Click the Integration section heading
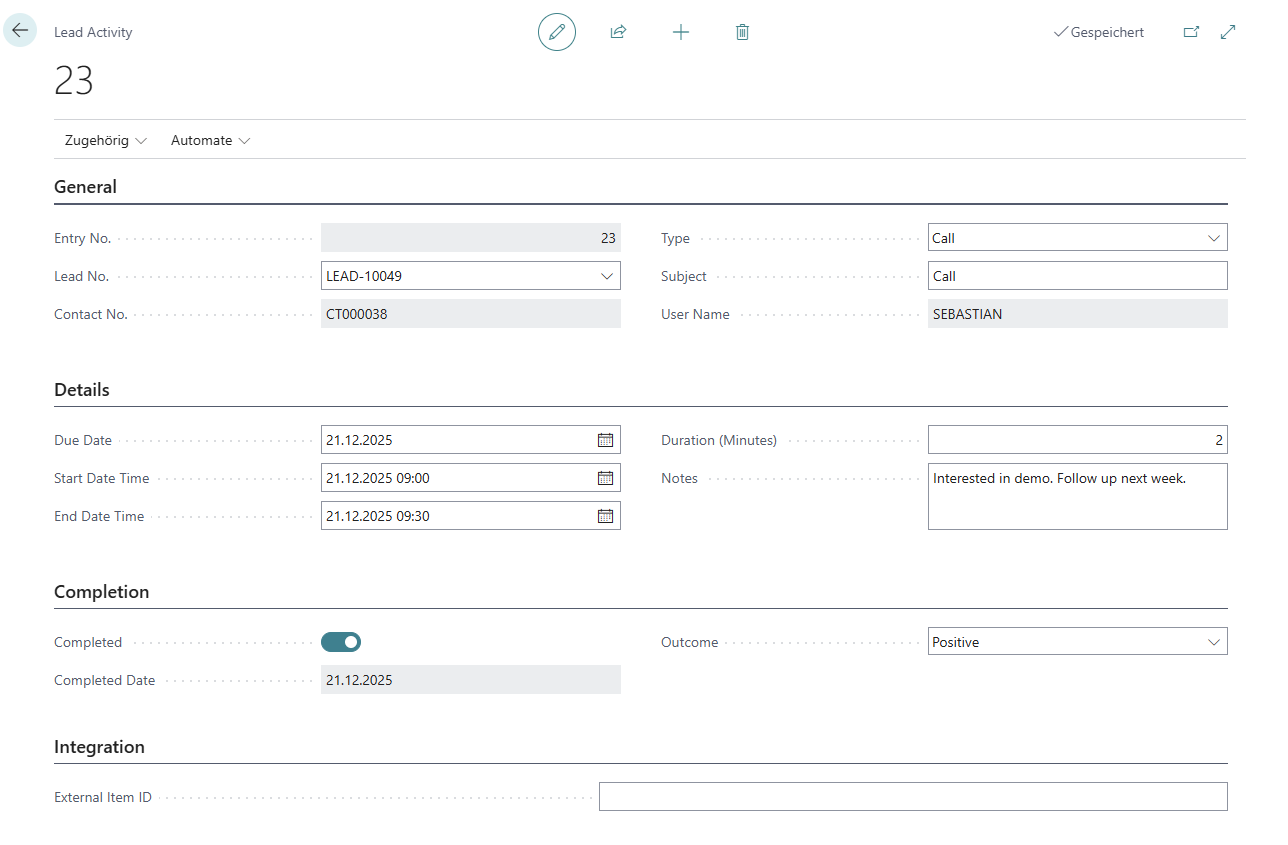Image resolution: width=1288 pixels, height=845 pixels. click(99, 747)
